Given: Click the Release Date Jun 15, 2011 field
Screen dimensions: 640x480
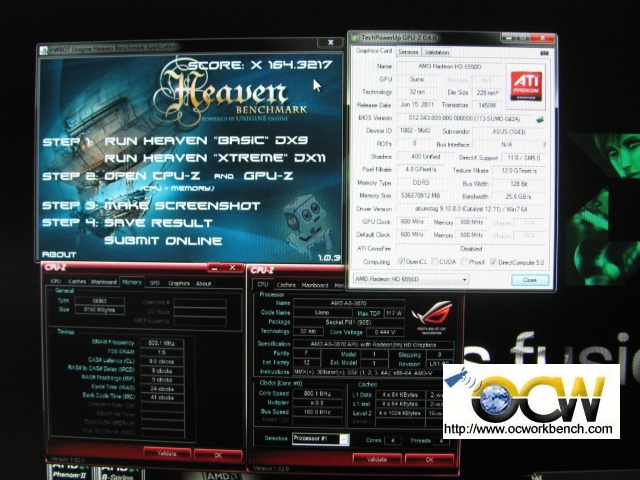Looking at the screenshot, I should (x=417, y=104).
